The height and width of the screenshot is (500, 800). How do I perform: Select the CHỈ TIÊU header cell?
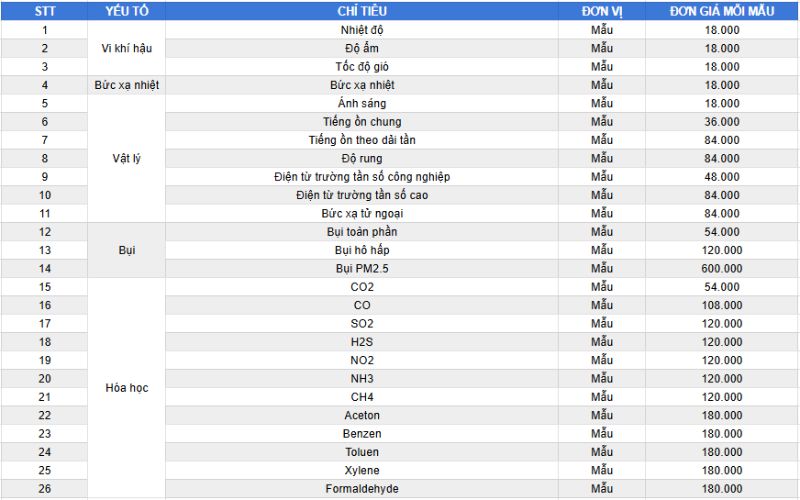(x=362, y=11)
